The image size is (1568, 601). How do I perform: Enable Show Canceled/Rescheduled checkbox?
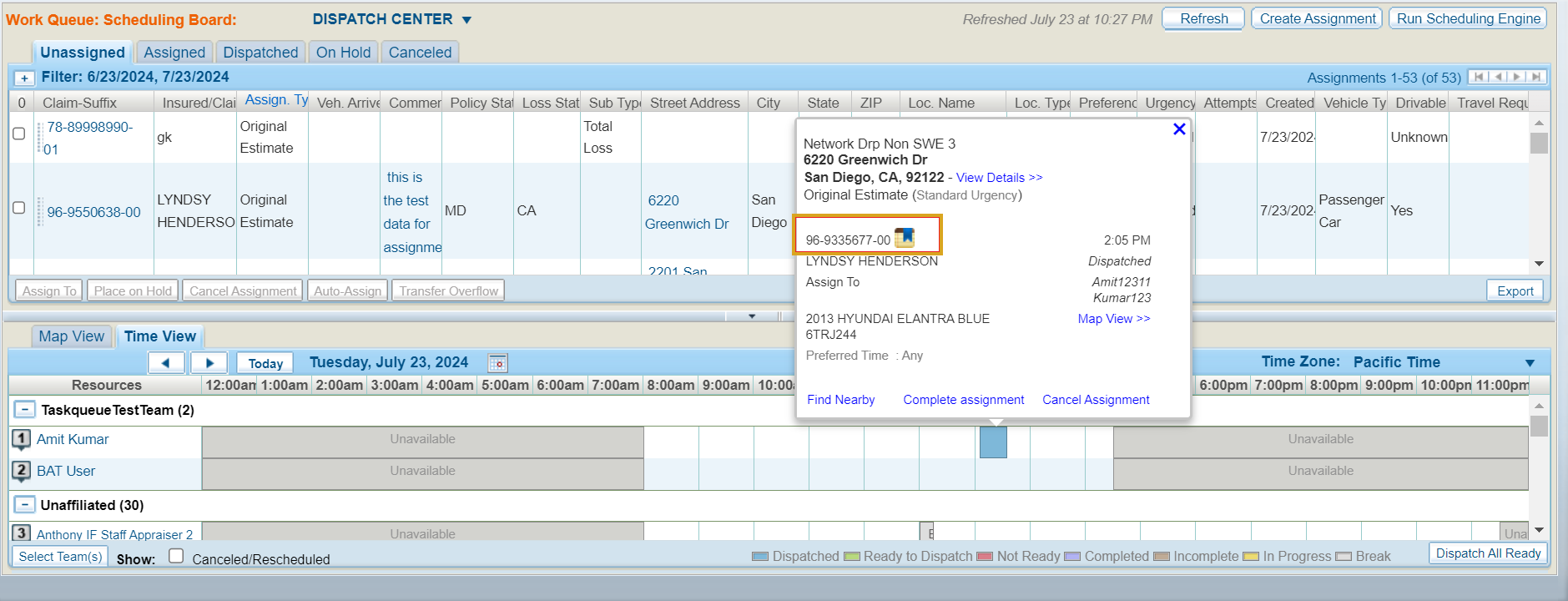(176, 556)
